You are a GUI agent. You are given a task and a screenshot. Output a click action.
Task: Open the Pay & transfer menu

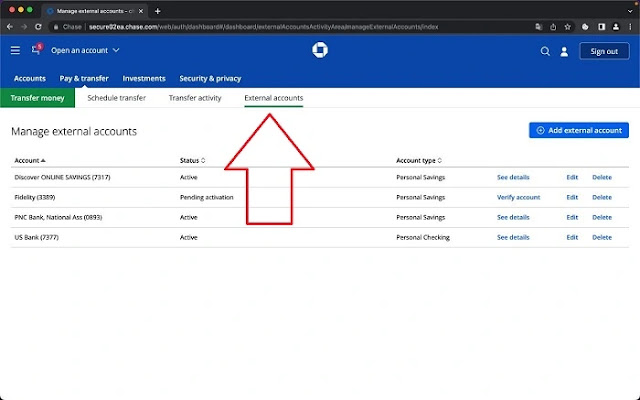click(x=84, y=78)
